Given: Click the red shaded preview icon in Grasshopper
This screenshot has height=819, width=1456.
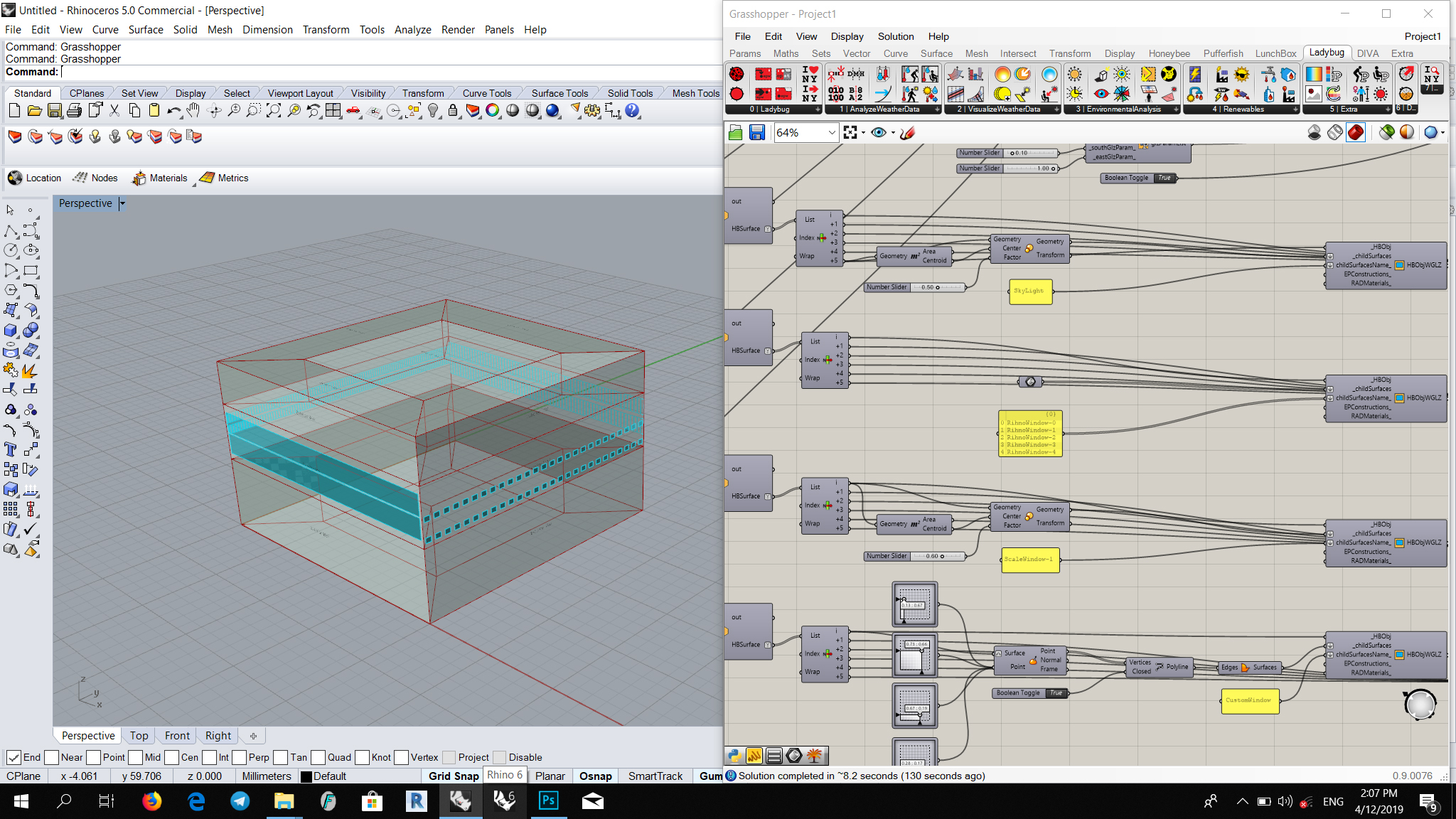Looking at the screenshot, I should [x=1356, y=132].
